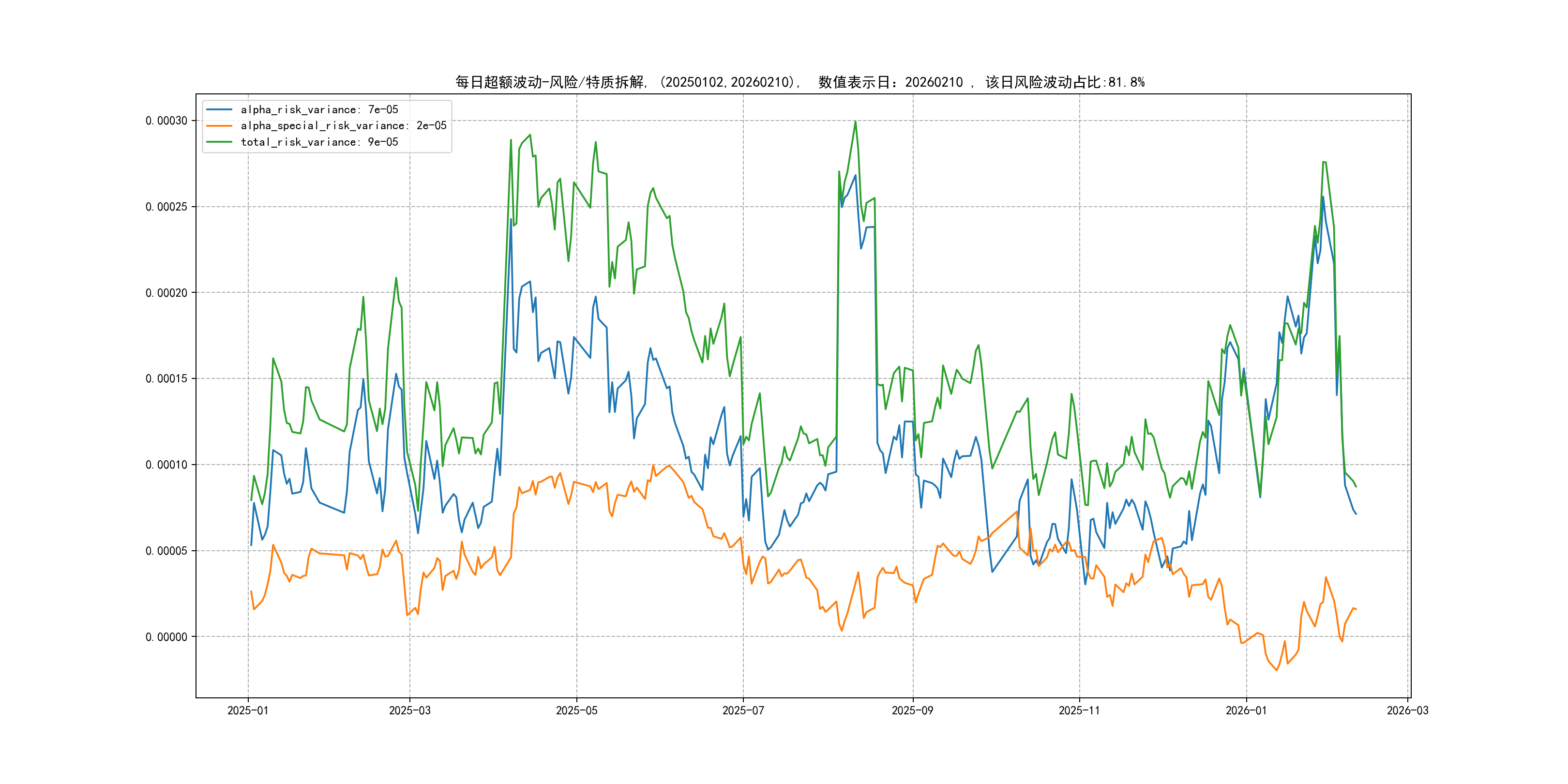Viewport: 1568px width, 784px height.
Task: Click the 2026-01 x-axis tick label
Action: 1246,710
